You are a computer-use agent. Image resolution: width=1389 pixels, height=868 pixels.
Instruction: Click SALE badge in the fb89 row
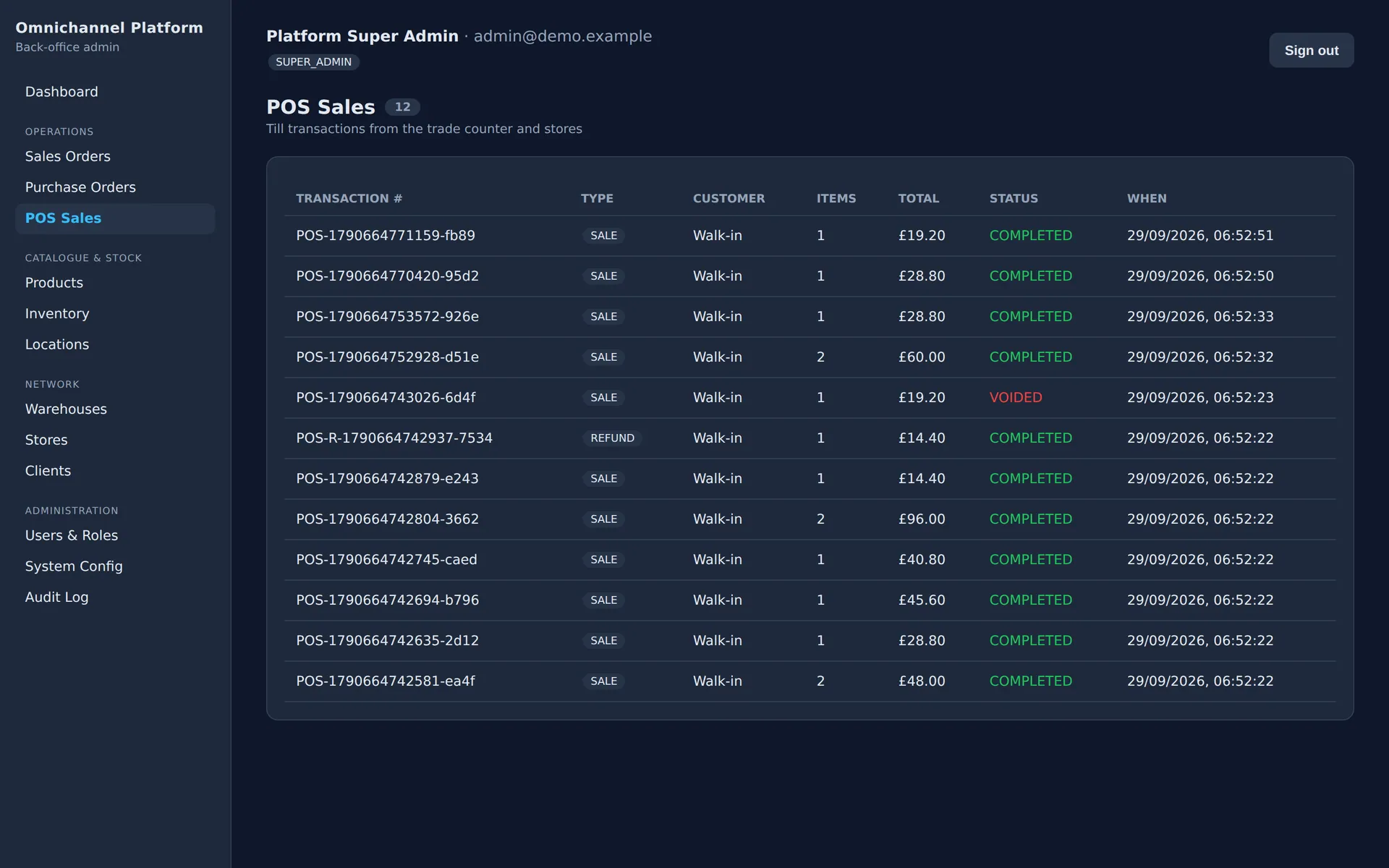pos(603,236)
